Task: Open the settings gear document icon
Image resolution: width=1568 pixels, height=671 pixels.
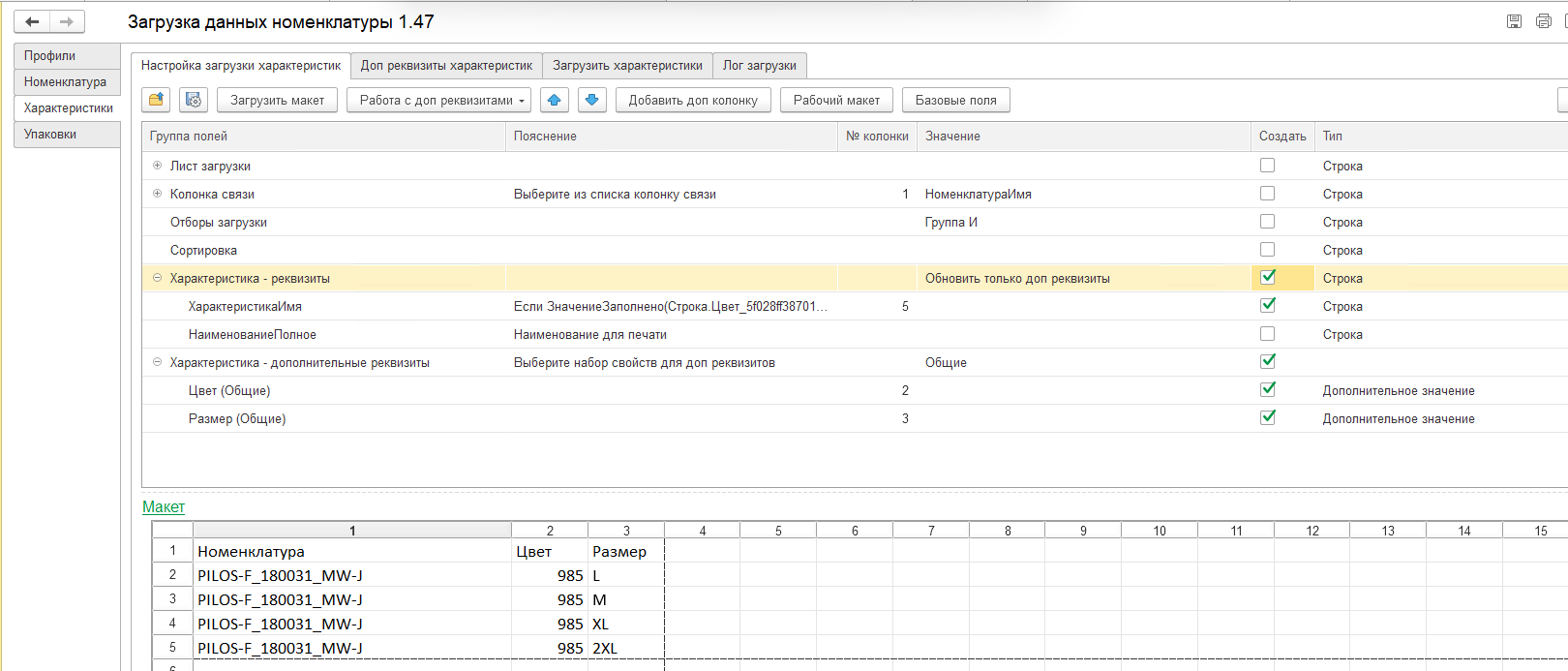Action: pos(193,100)
